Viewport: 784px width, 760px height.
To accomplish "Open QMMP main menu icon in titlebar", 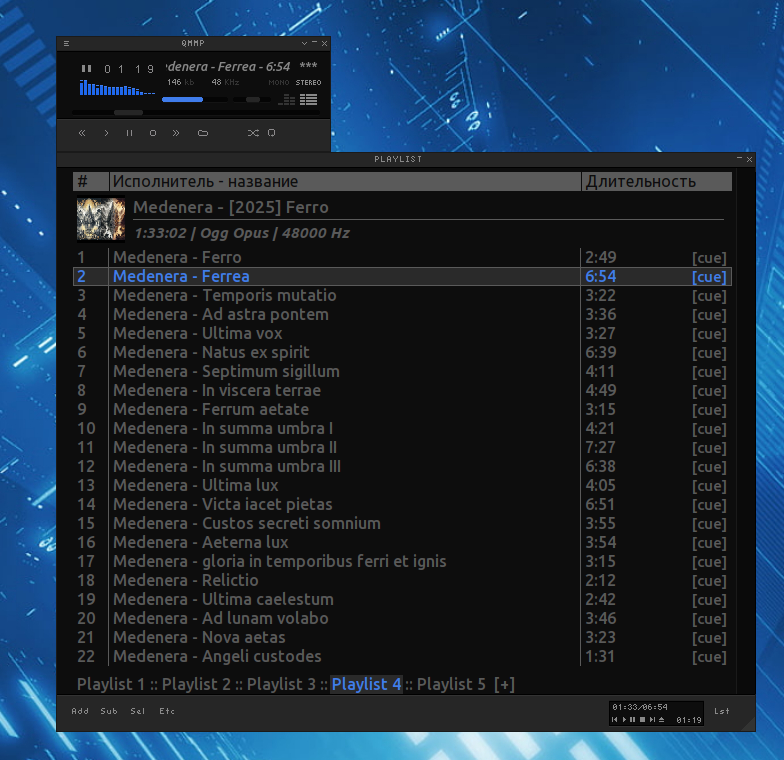I will [66, 44].
